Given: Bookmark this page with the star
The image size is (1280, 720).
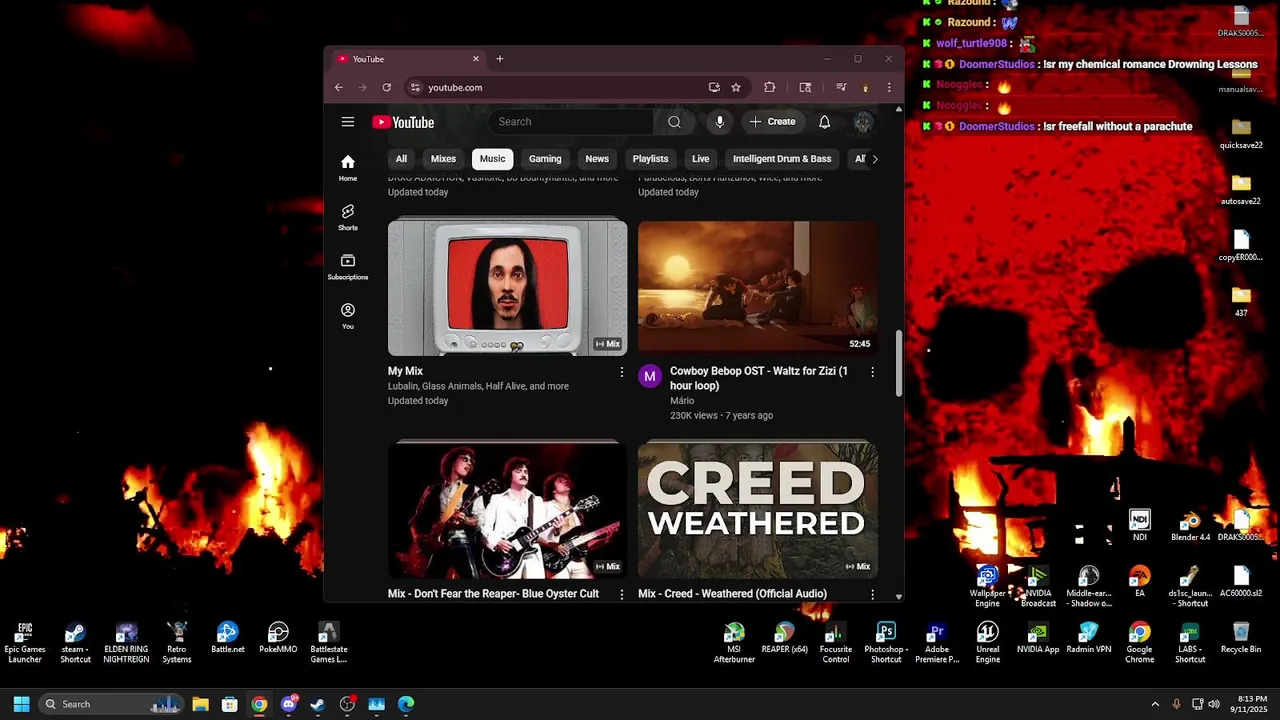Looking at the screenshot, I should pos(736,87).
